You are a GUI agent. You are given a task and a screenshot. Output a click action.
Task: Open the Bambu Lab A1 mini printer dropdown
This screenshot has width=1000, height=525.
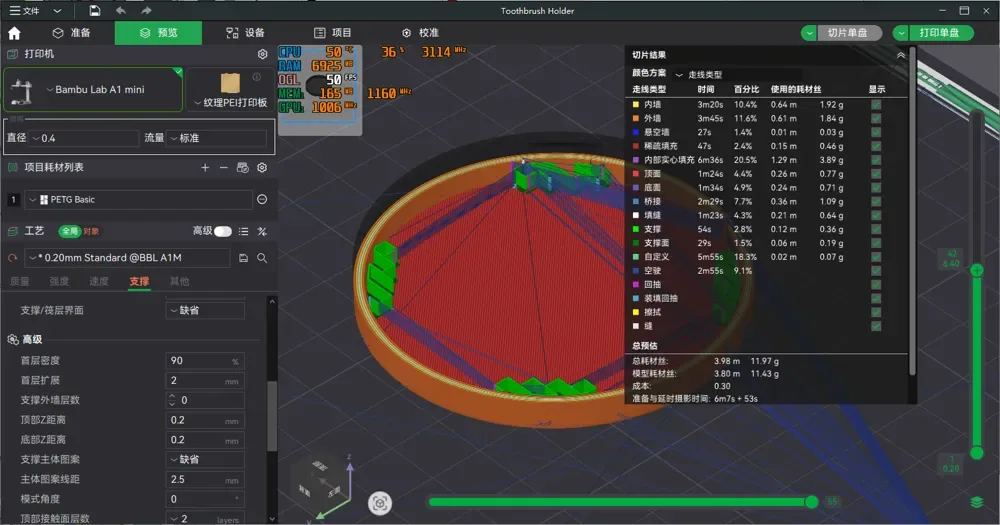93,89
